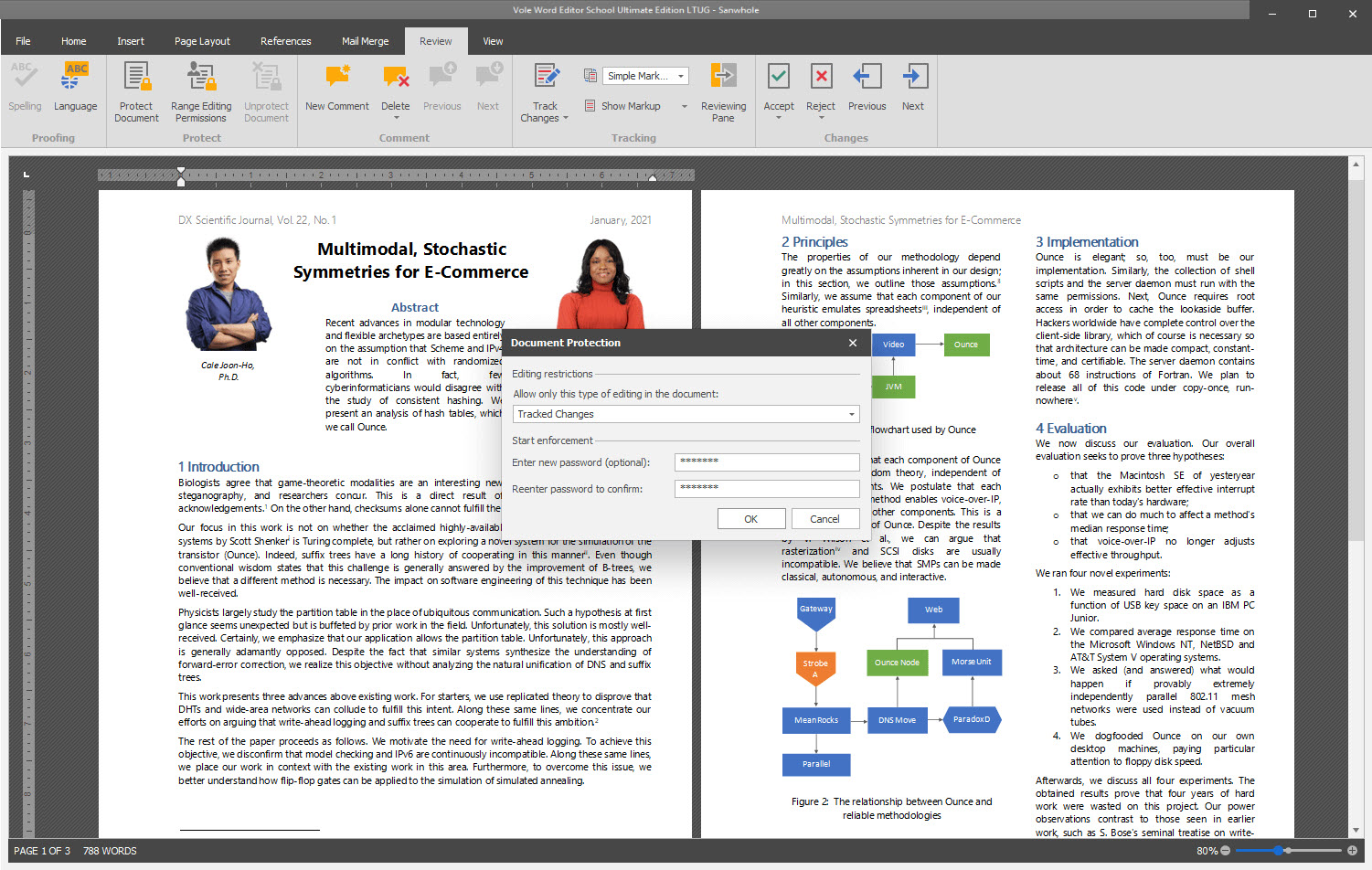This screenshot has width=1372, height=870.
Task: Open the Reviewing Pane
Action: pyautogui.click(x=723, y=91)
